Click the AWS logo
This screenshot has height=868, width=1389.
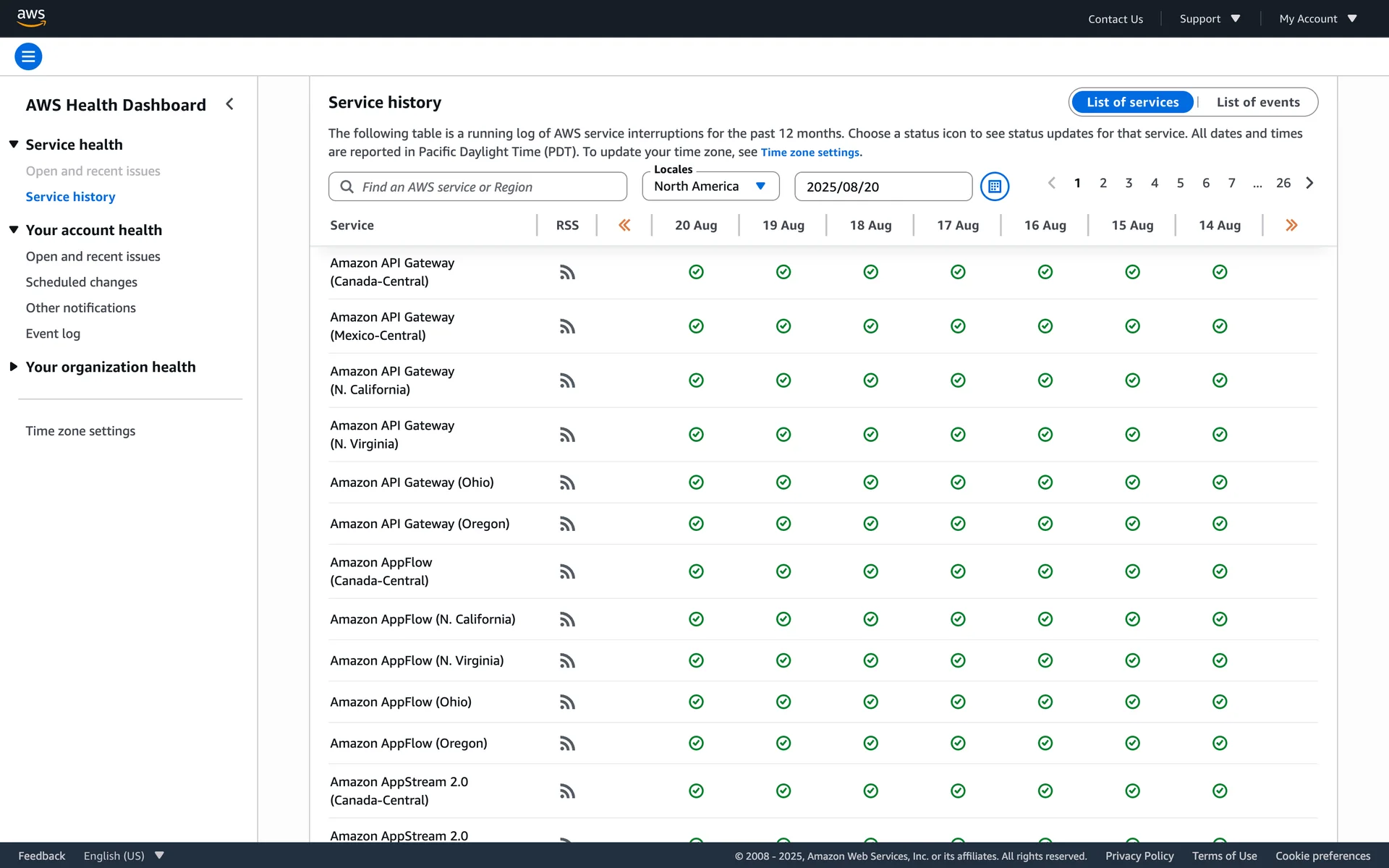pyautogui.click(x=31, y=17)
